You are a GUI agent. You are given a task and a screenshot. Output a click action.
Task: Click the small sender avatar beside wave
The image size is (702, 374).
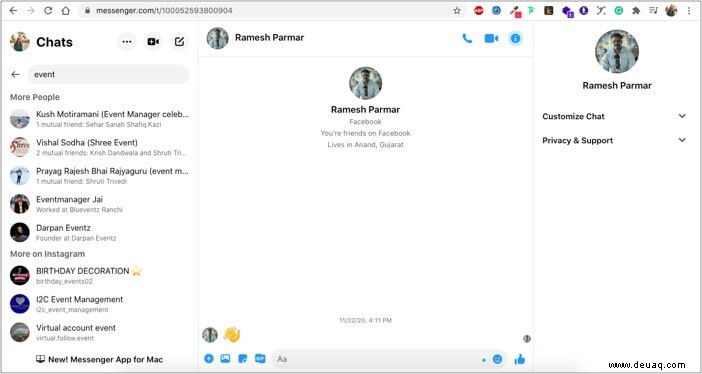click(x=210, y=335)
